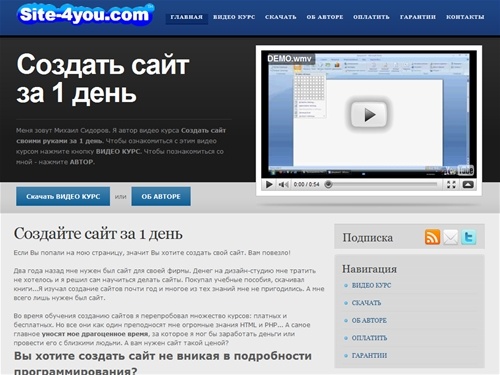Click the DEMO.wmv video title
Viewport: 500px width, 375px height.
[289, 59]
